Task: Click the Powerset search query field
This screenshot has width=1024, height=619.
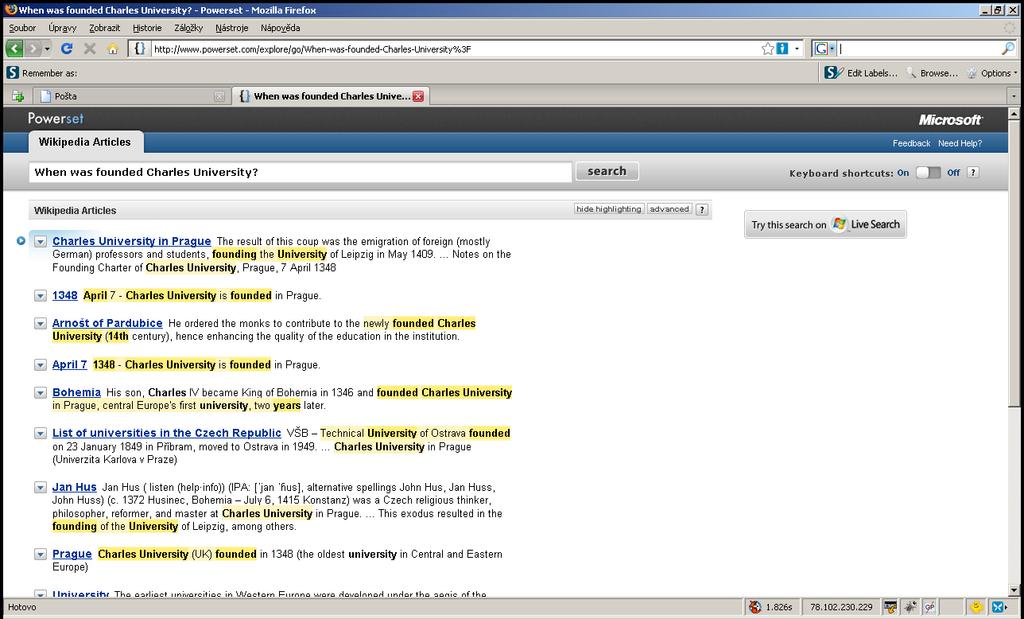Action: (x=300, y=172)
